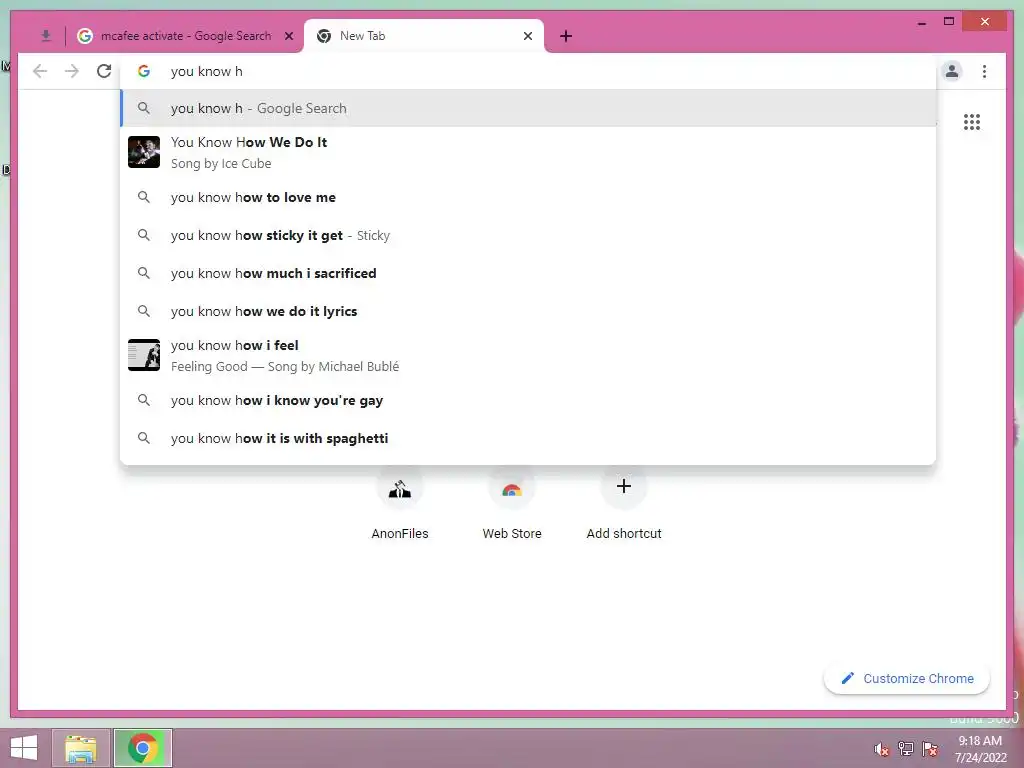Pick 'you know how i know you're gay' suggestion
The image size is (1024, 768).
point(528,400)
